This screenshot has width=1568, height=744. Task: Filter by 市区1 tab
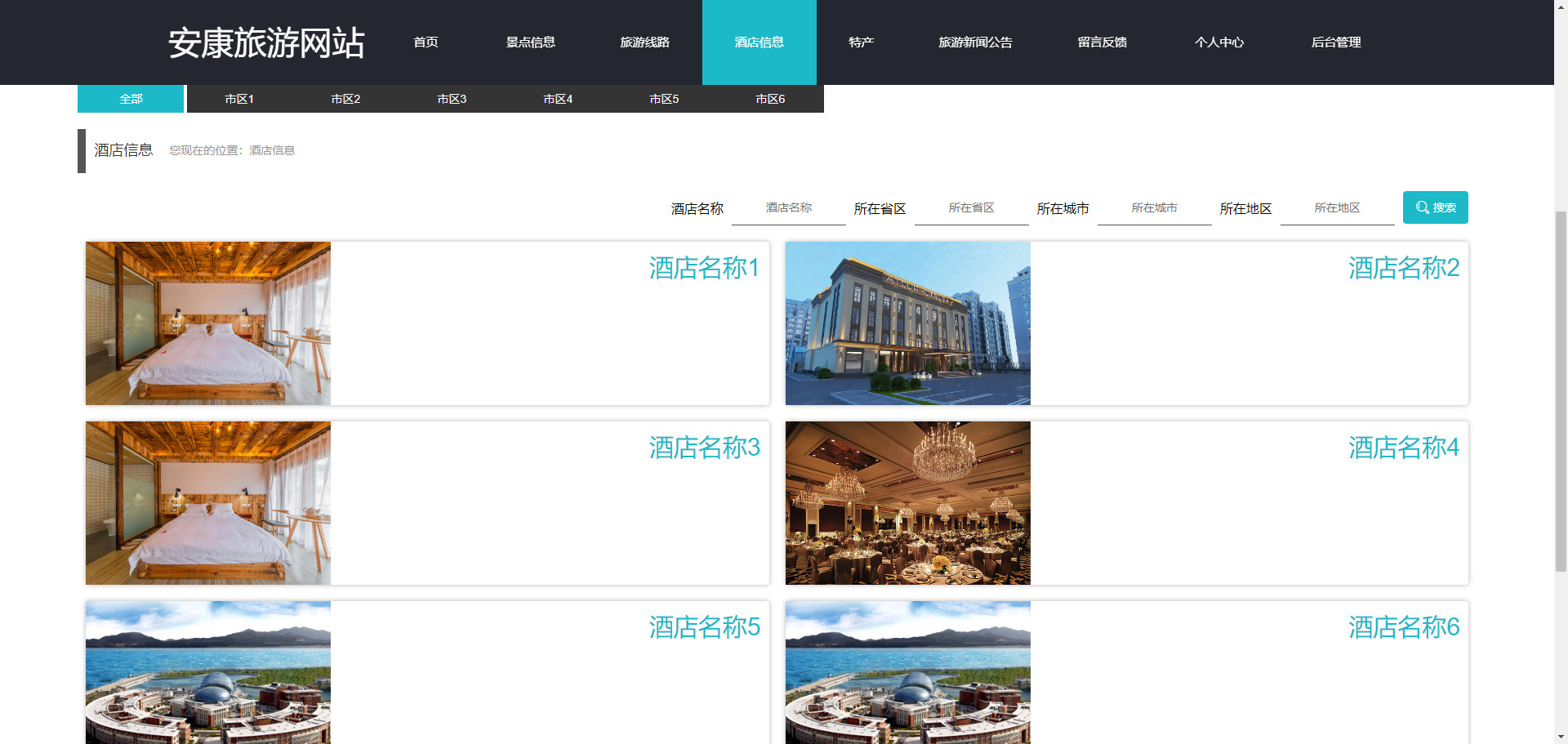(239, 99)
